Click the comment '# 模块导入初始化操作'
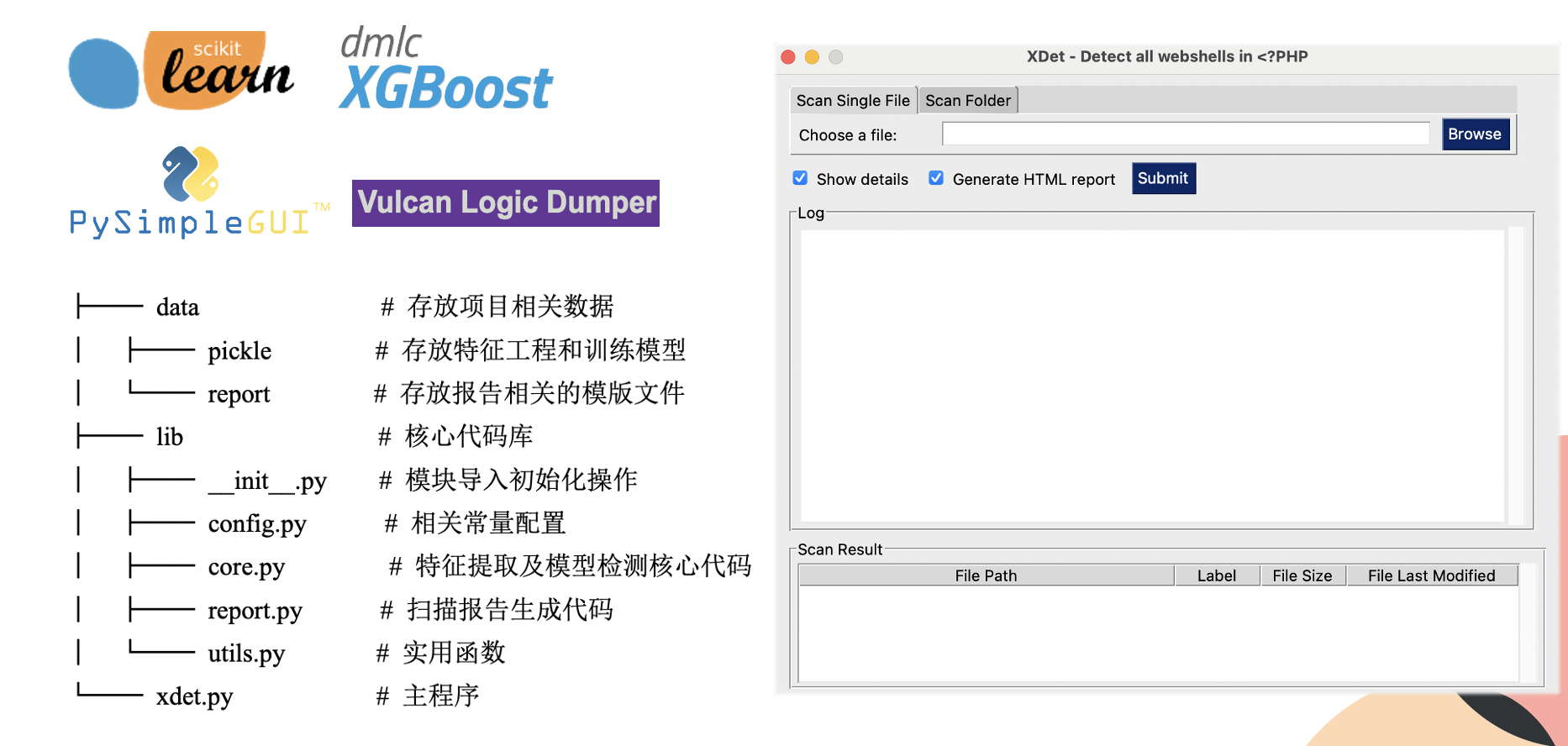 [508, 480]
